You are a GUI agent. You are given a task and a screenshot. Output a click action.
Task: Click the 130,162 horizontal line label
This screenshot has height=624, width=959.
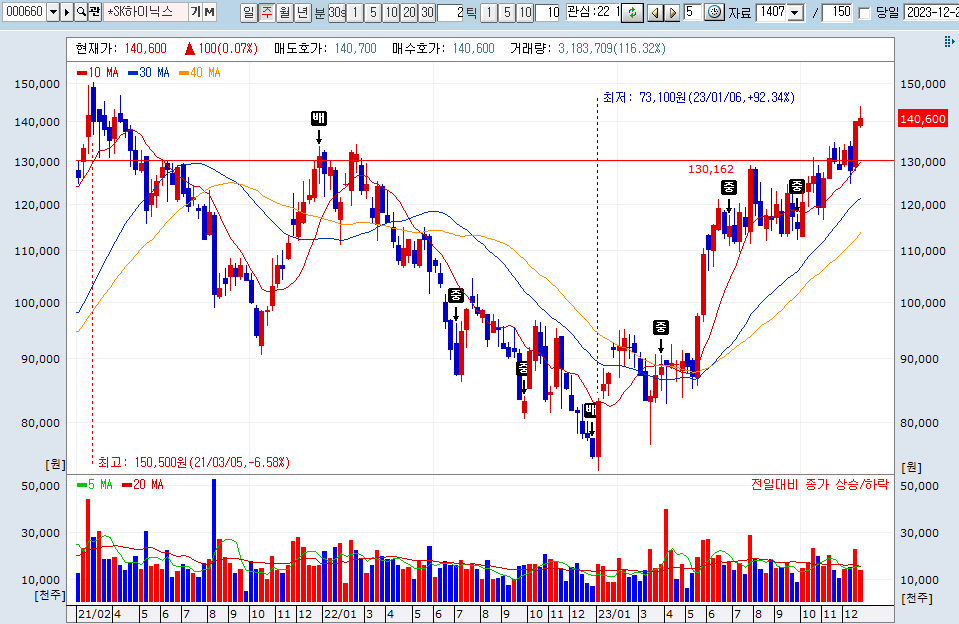click(x=711, y=169)
